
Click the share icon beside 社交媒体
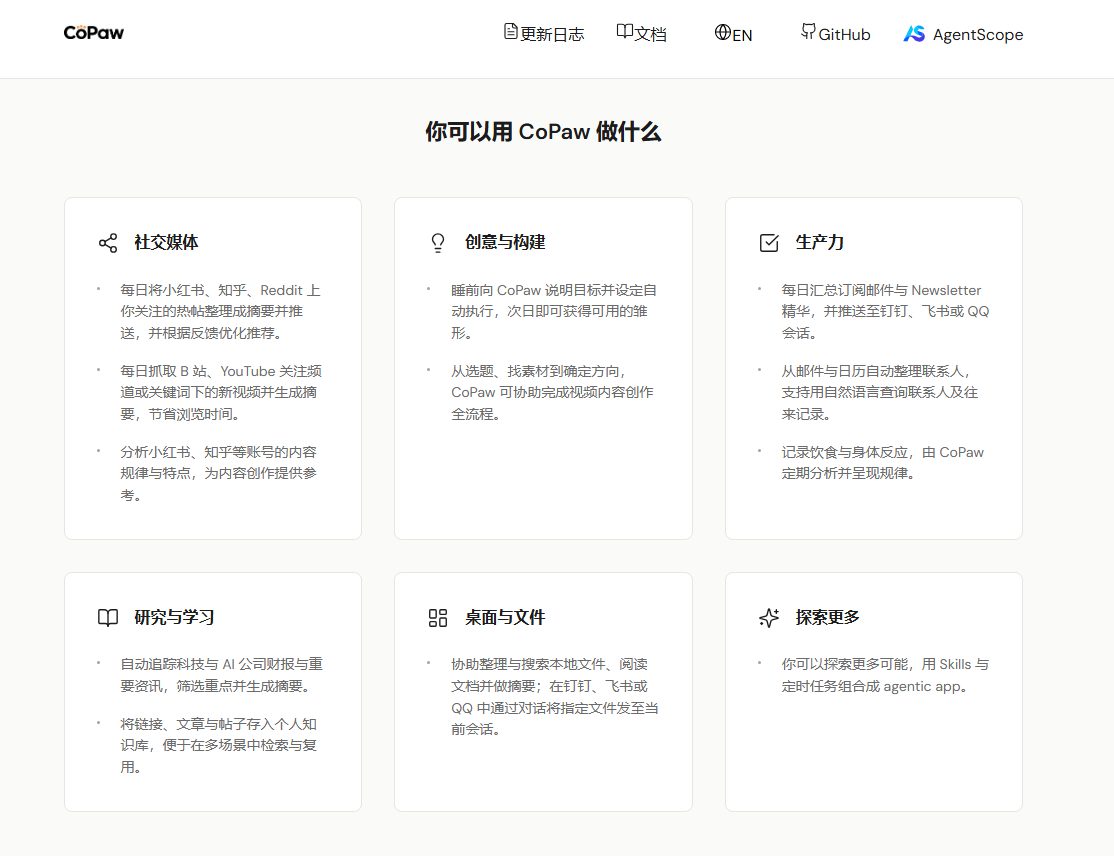point(108,243)
